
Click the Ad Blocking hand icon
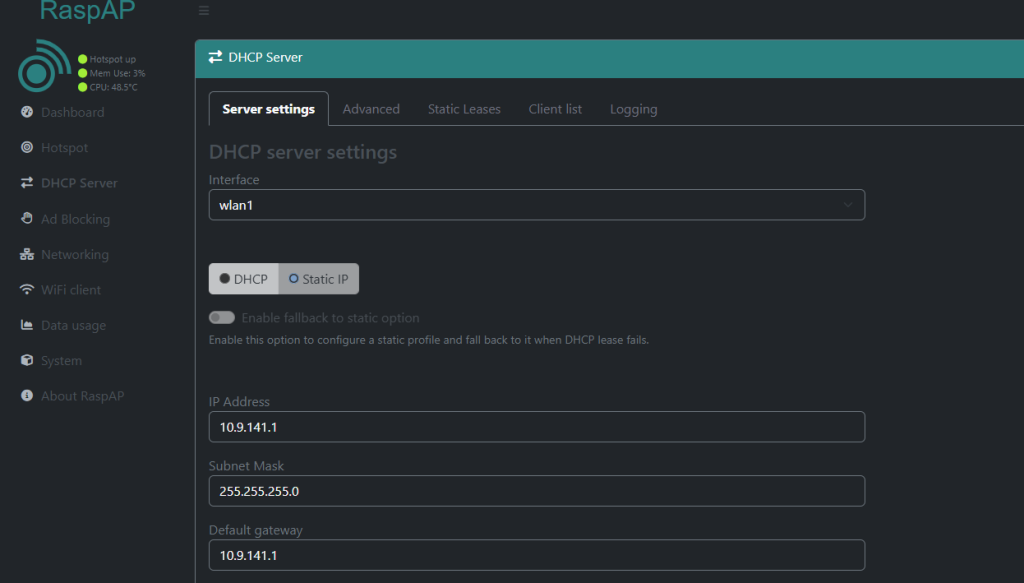pyautogui.click(x=27, y=219)
